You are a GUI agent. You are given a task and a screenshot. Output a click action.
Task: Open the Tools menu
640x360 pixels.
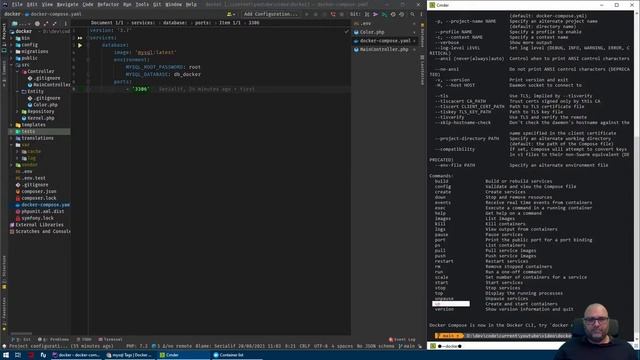(142, 4)
